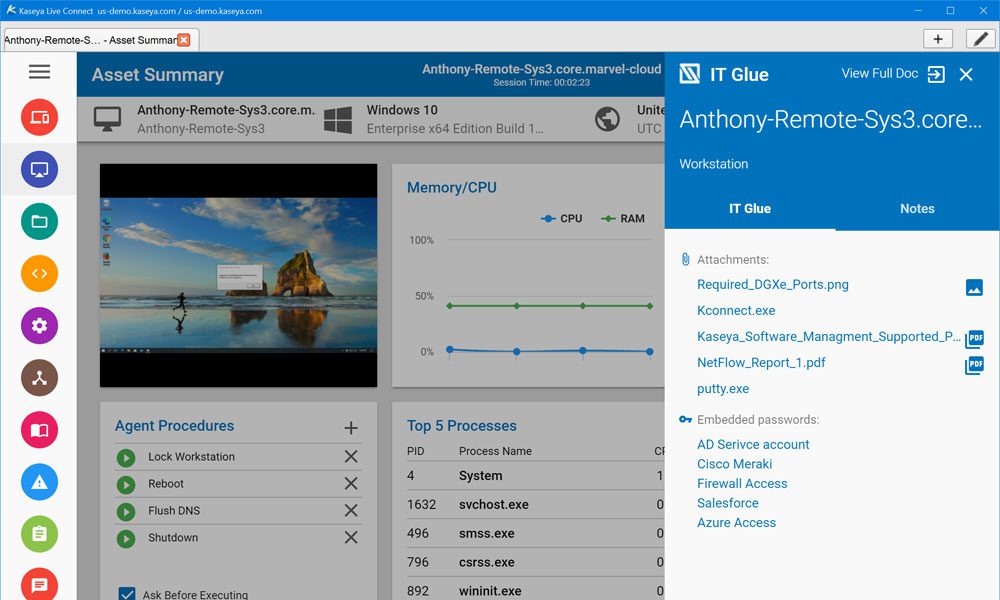Screen dimensions: 1000x600
Task: Click the monitor icon beside the machine name
Action: point(107,119)
